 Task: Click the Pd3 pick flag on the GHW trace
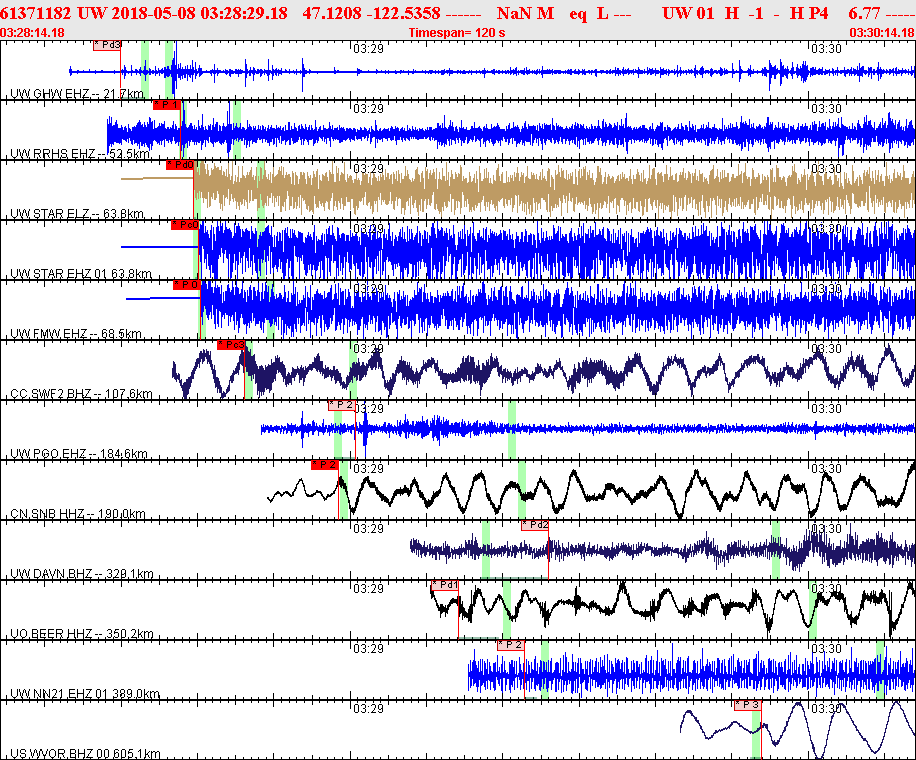[107, 45]
